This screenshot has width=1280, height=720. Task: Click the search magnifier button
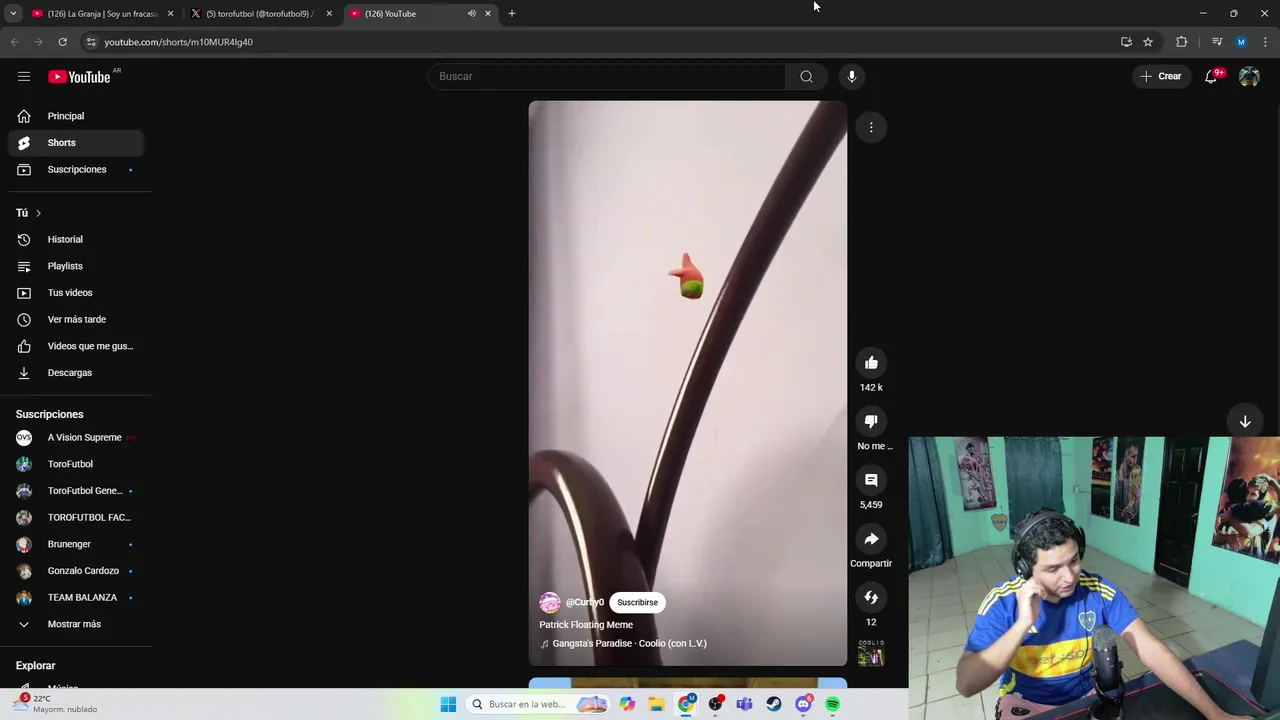click(806, 76)
